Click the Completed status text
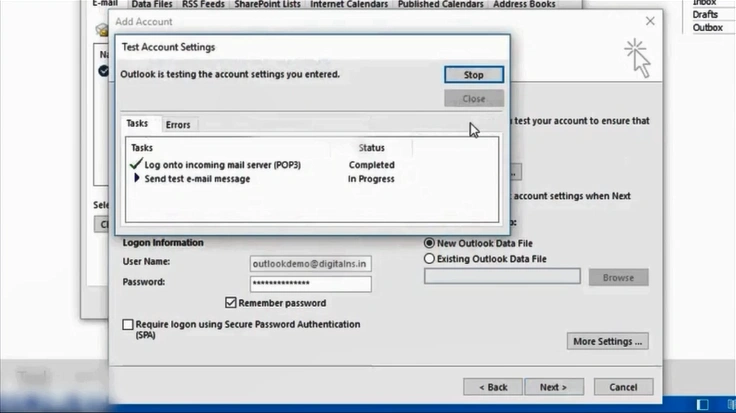This screenshot has height=413, width=736. coord(371,165)
